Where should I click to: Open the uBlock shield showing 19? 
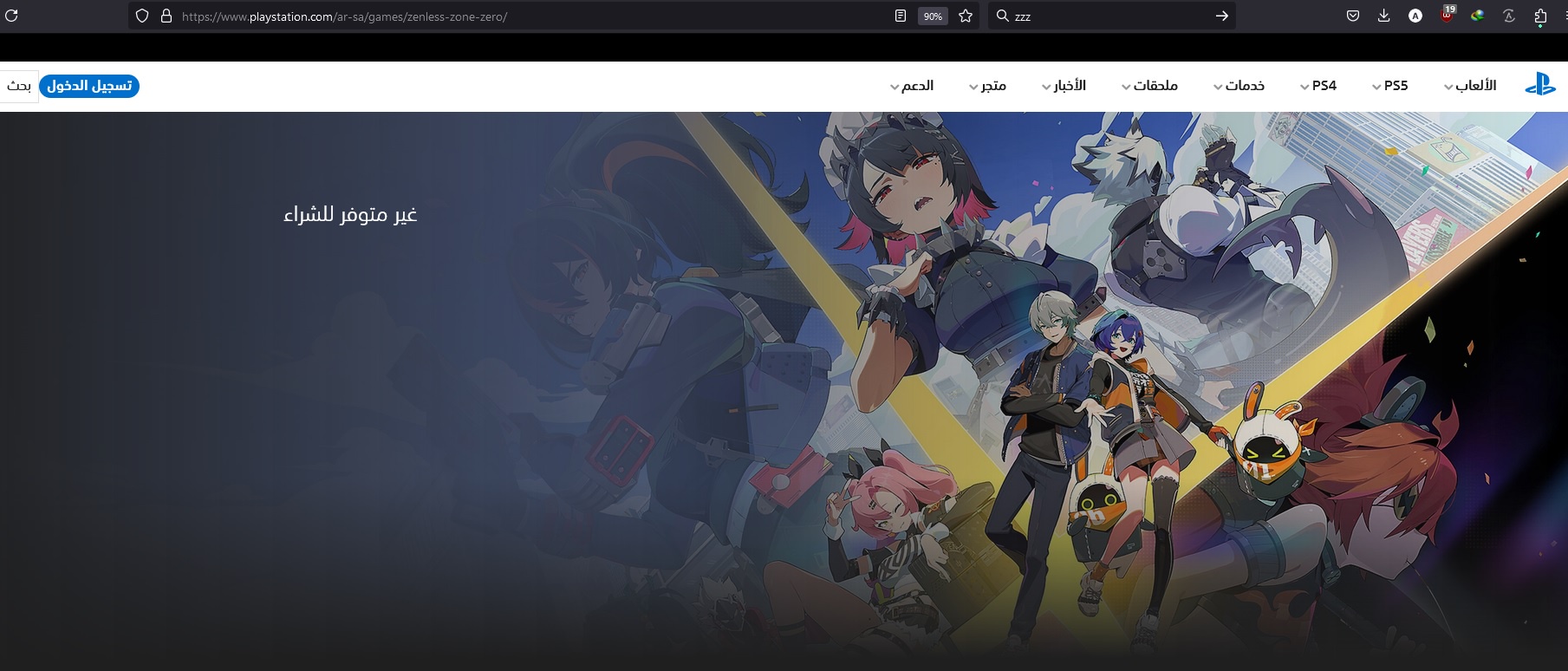tap(1447, 14)
